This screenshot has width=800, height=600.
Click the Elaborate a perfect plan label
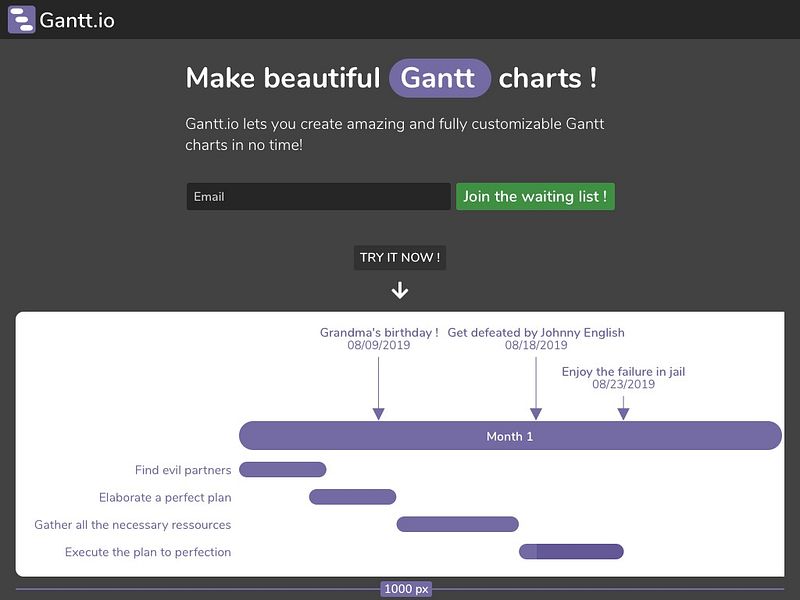[165, 497]
